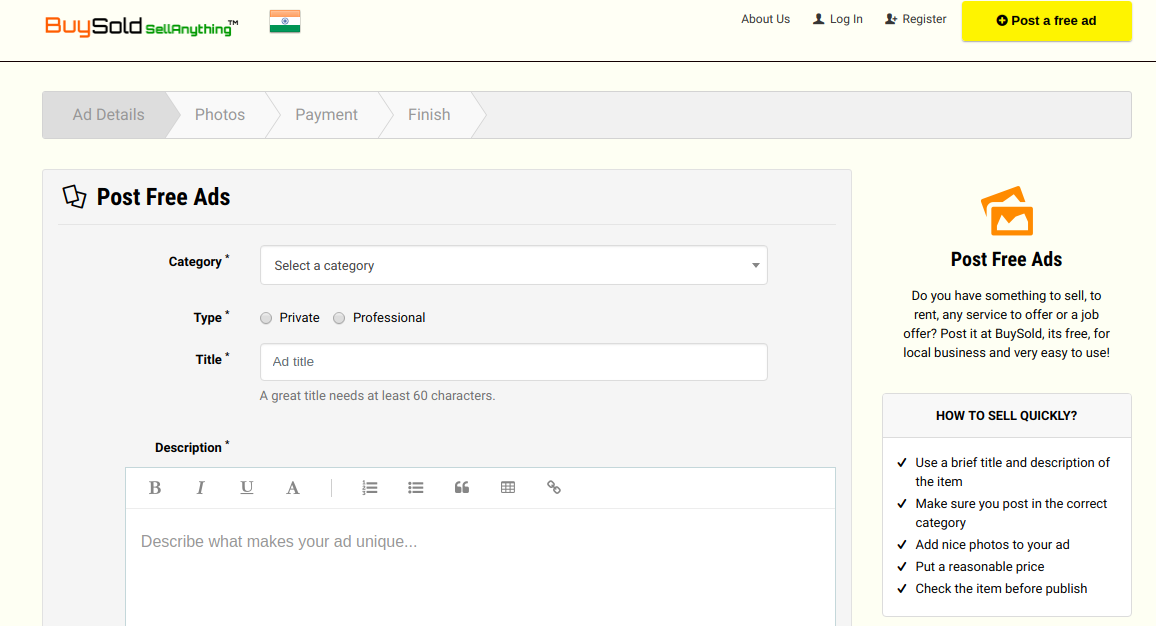Image resolution: width=1156 pixels, height=626 pixels.
Task: Toggle bold formatting in description editor
Action: pos(155,488)
